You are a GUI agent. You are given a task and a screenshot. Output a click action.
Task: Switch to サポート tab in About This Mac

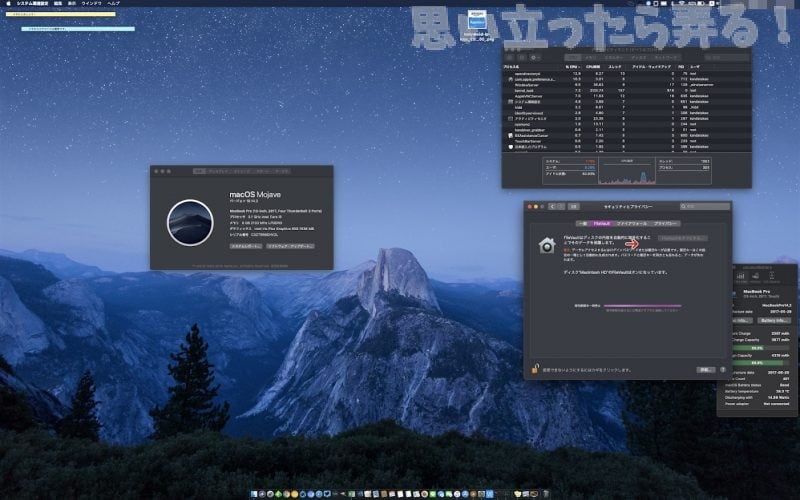click(263, 171)
